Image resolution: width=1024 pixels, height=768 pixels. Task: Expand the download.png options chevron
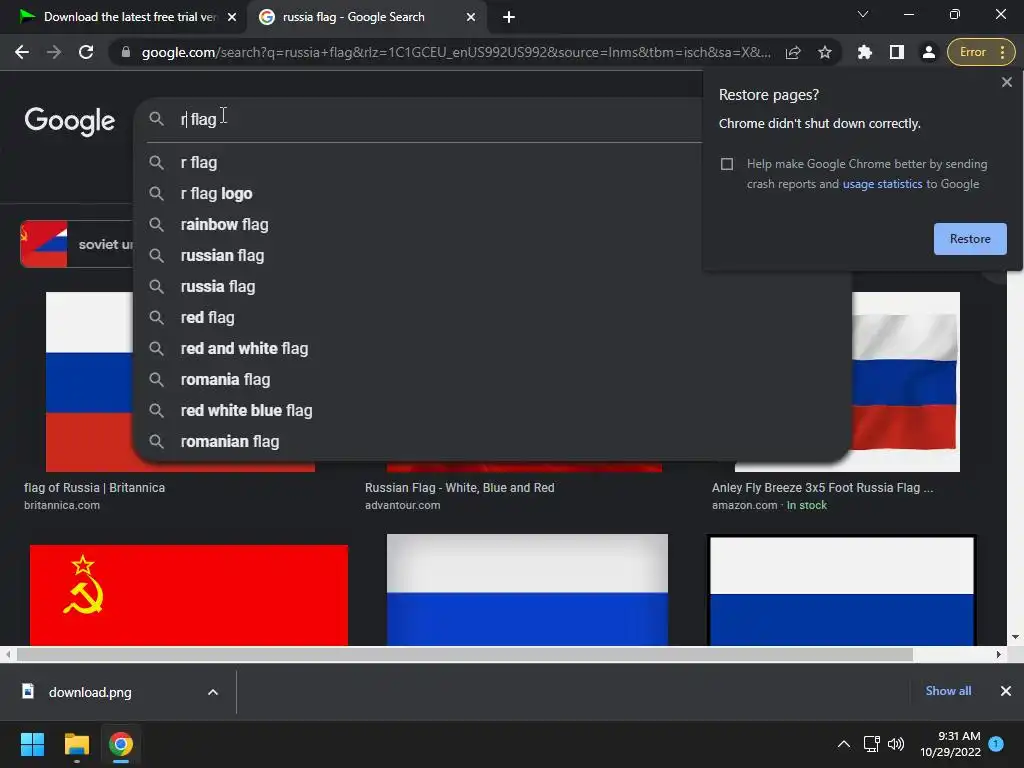(213, 692)
